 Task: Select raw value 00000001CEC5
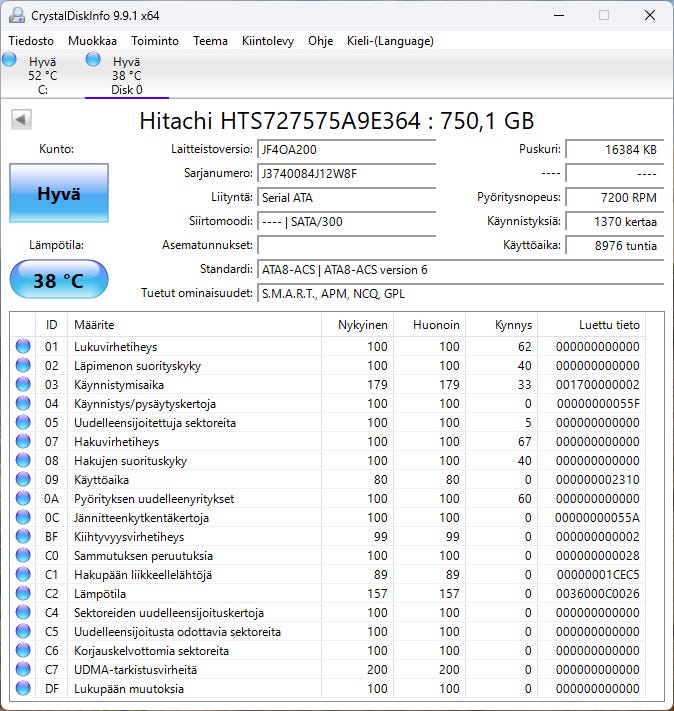pyautogui.click(x=598, y=575)
